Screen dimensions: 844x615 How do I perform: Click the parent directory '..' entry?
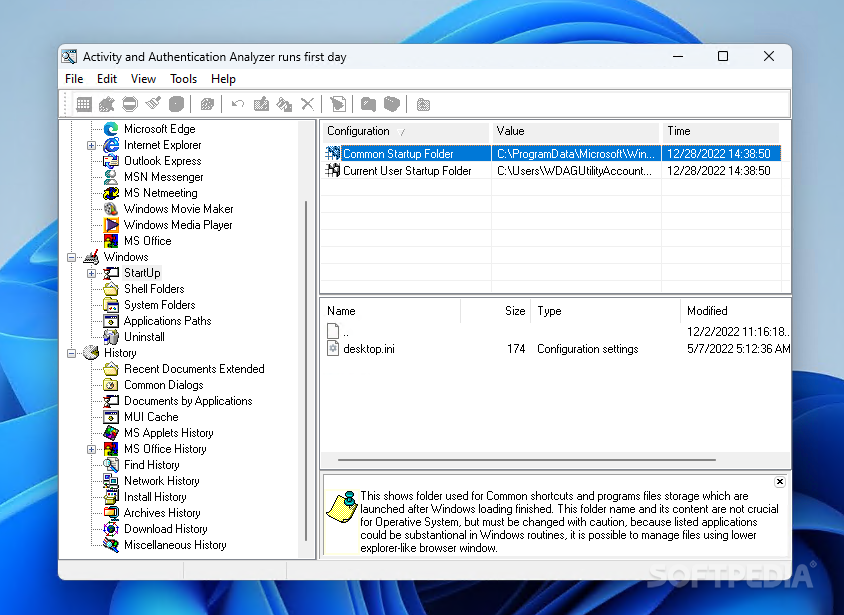coord(337,332)
